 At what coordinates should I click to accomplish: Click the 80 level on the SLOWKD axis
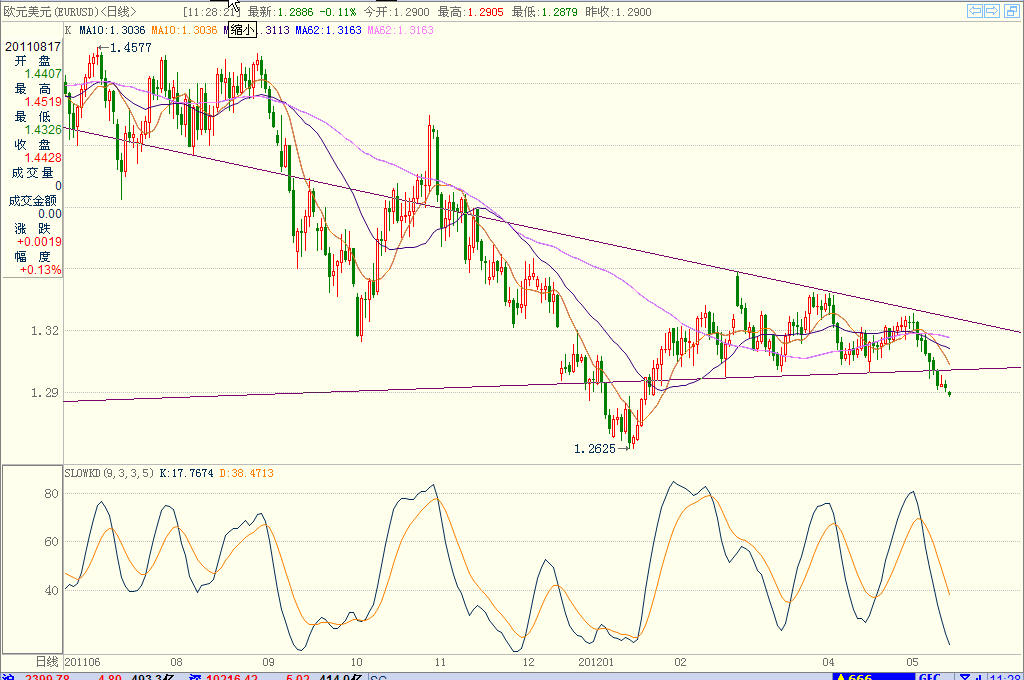[x=51, y=494]
